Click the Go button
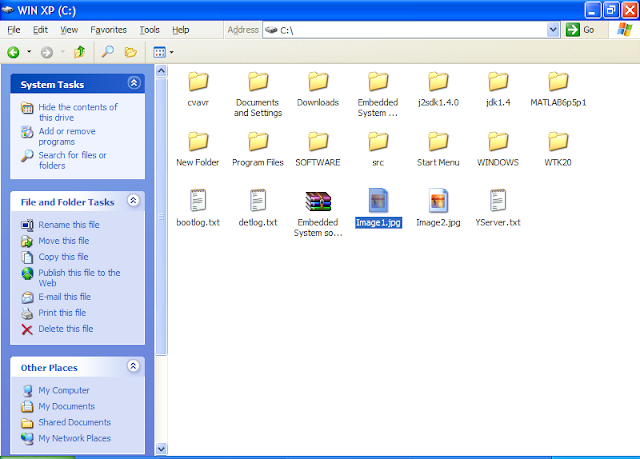The height and width of the screenshot is (459, 640). pos(580,30)
